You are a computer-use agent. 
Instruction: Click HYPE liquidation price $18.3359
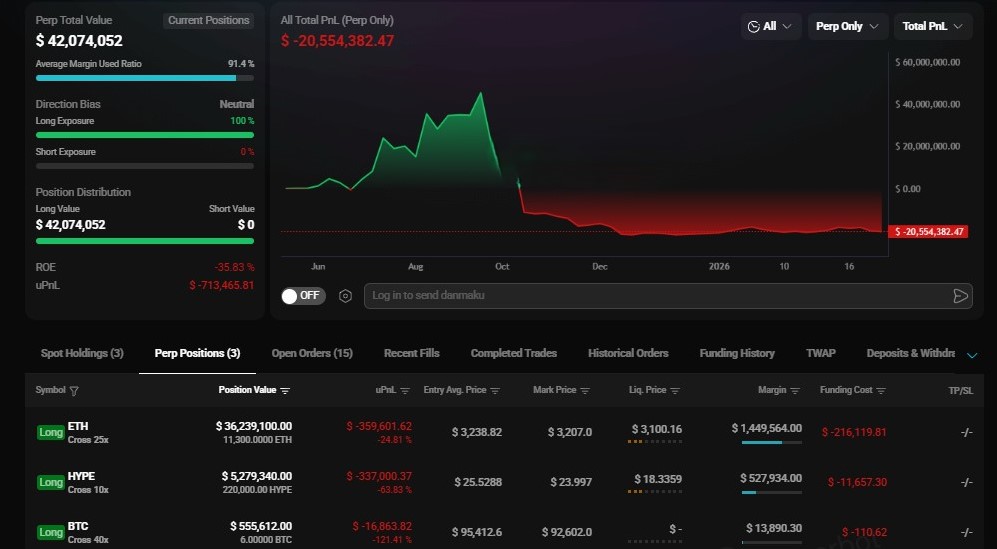[x=658, y=479]
